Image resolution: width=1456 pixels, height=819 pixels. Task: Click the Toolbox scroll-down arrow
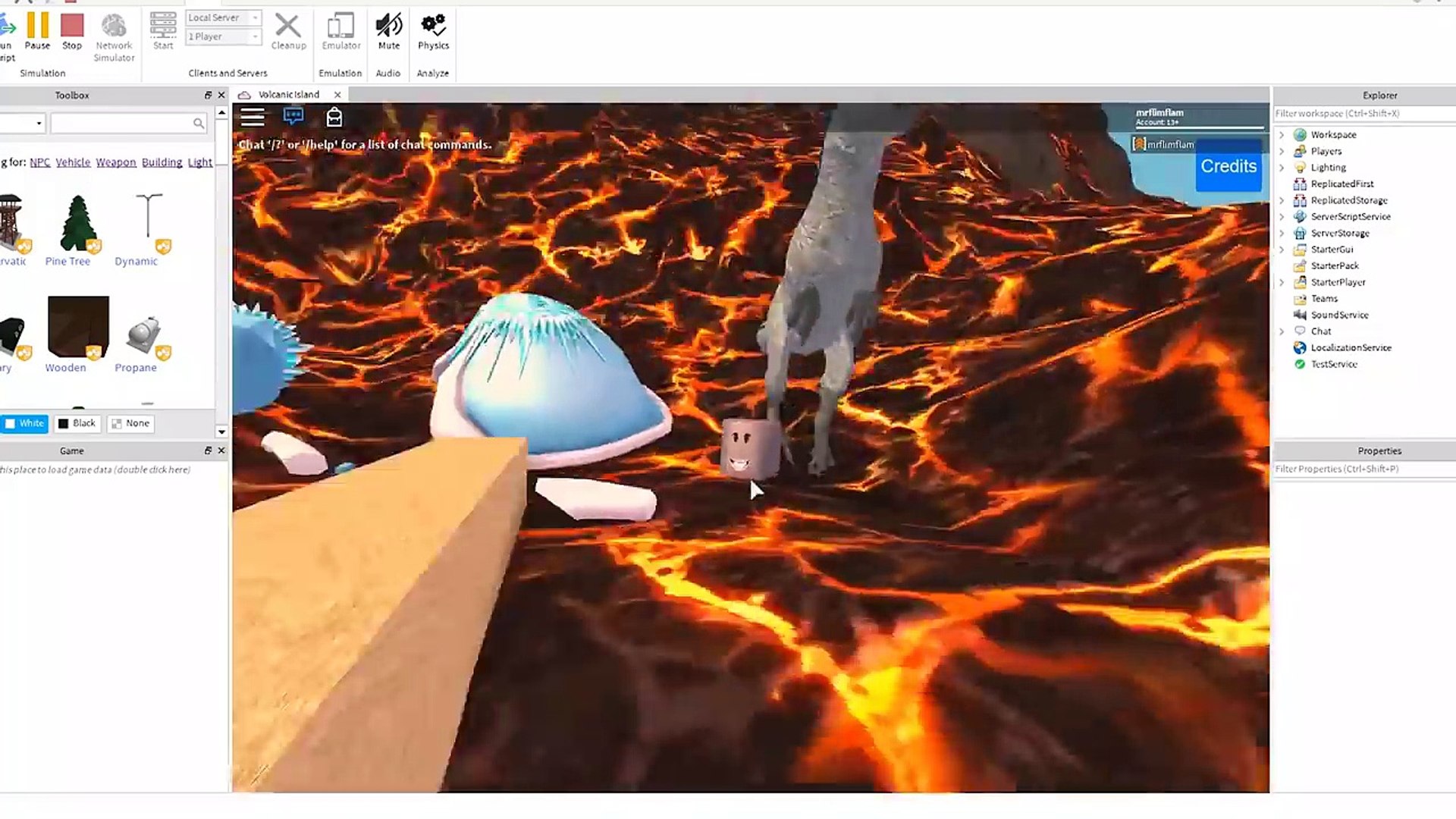coord(221,431)
